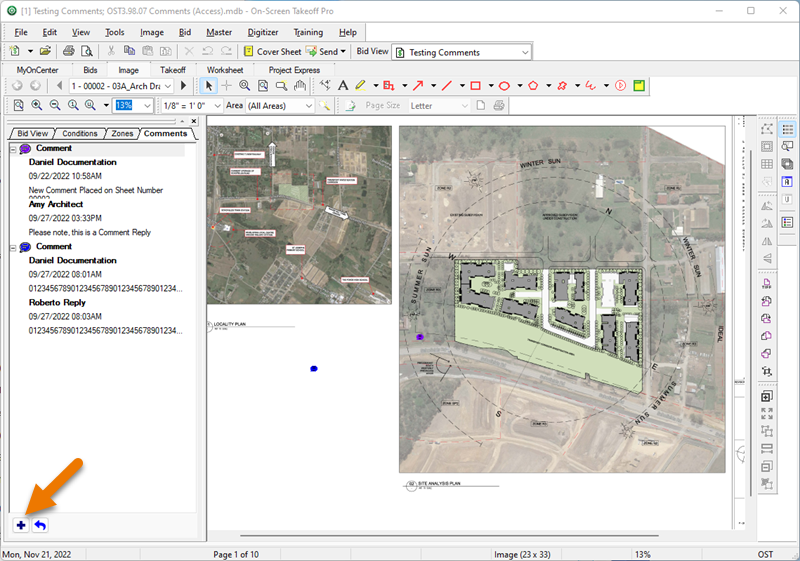800x561 pixels.
Task: Open dropdown arrow beside red rectangle tool
Action: [491, 86]
